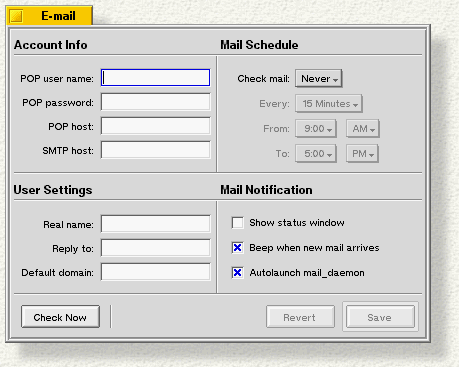Click the Mail Notification heading
Image resolution: width=459 pixels, height=367 pixels.
pos(266,190)
